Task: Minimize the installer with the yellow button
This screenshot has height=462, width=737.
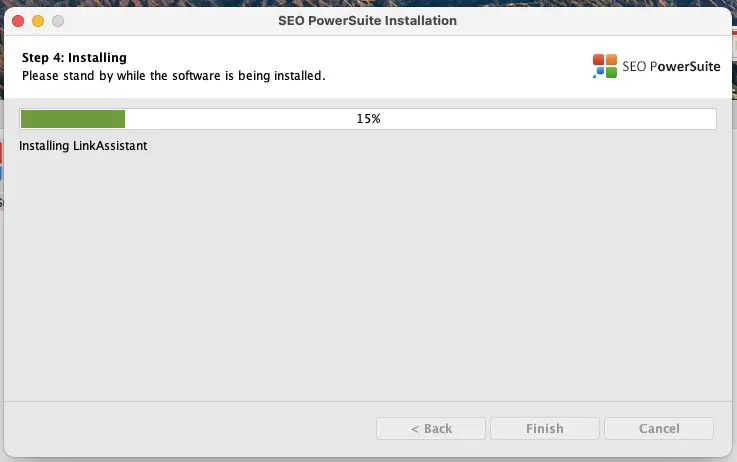Action: tap(38, 20)
